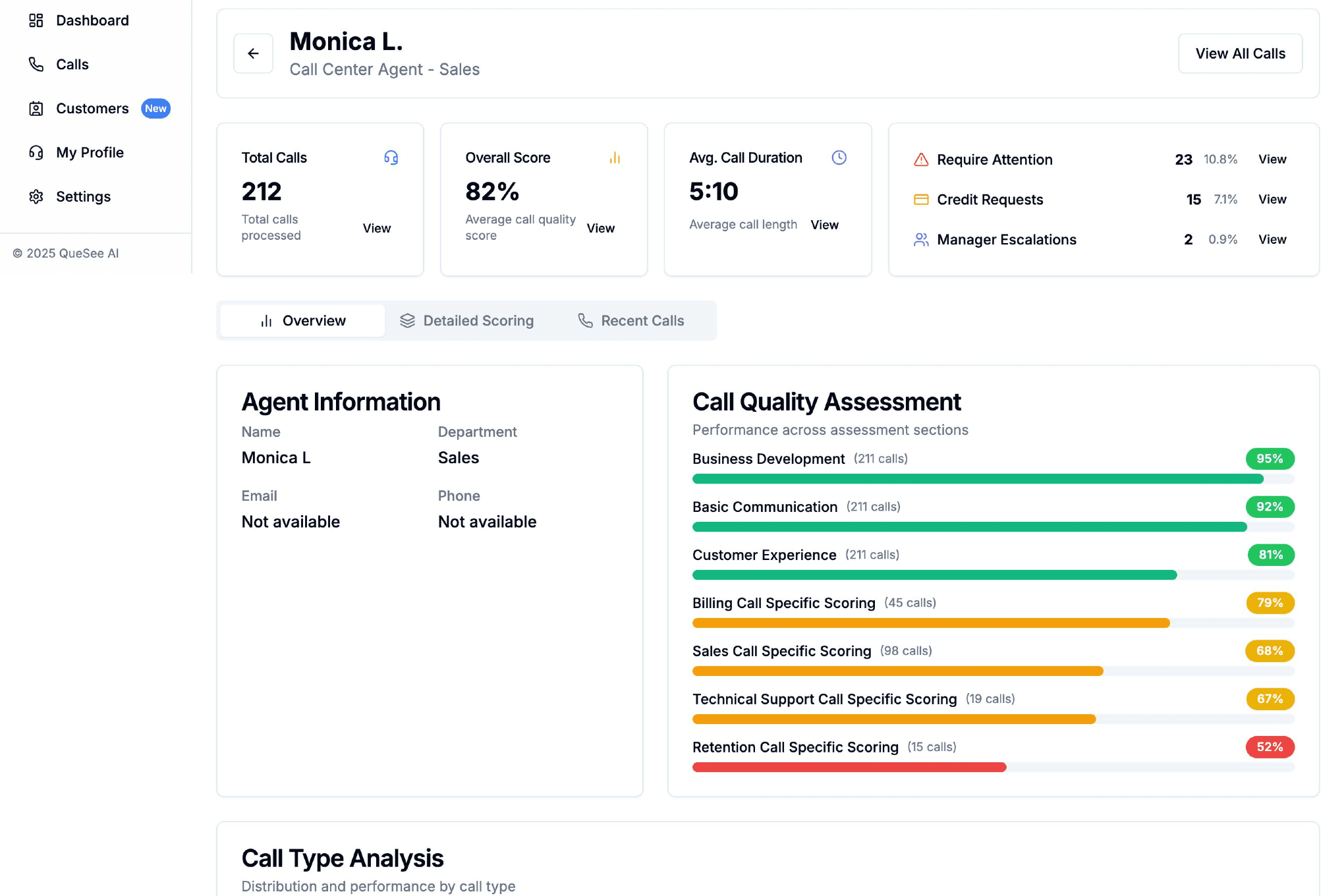
Task: Click the 95% Business Development score badge
Action: click(1269, 459)
